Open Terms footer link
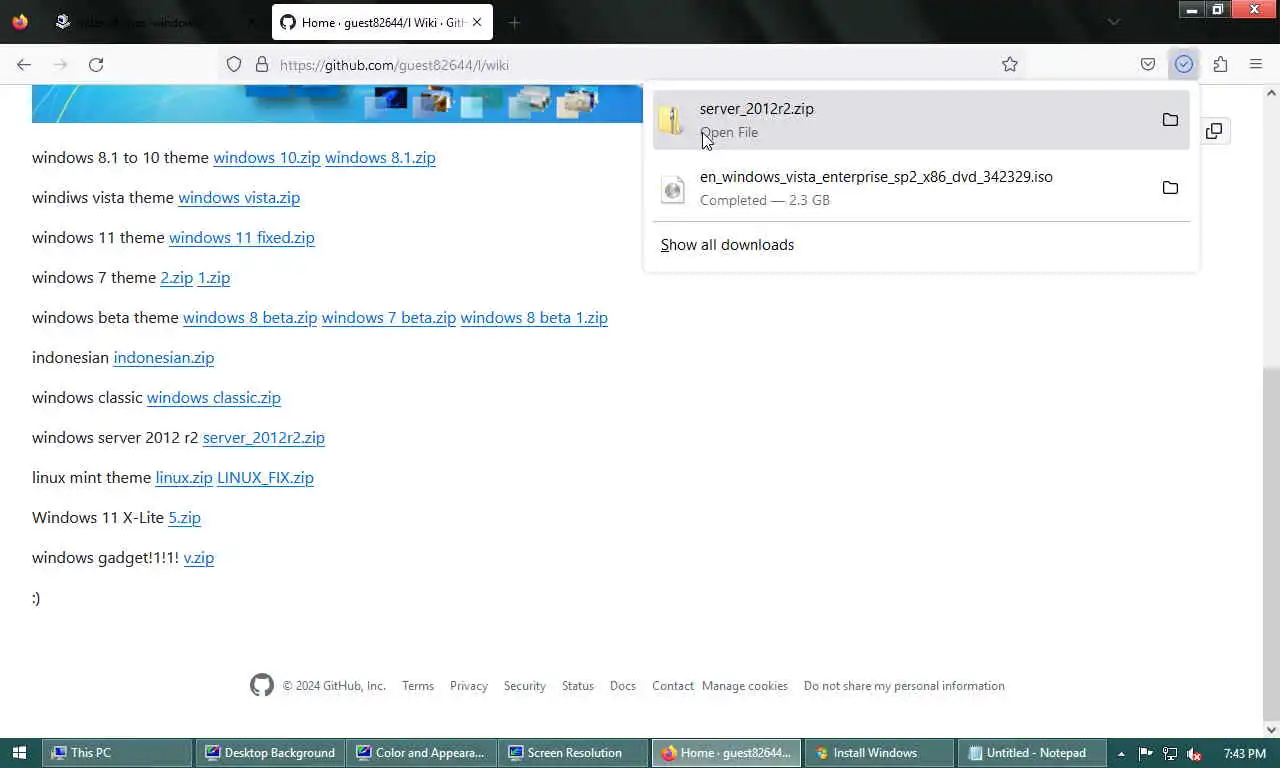1280x768 pixels. tap(418, 686)
